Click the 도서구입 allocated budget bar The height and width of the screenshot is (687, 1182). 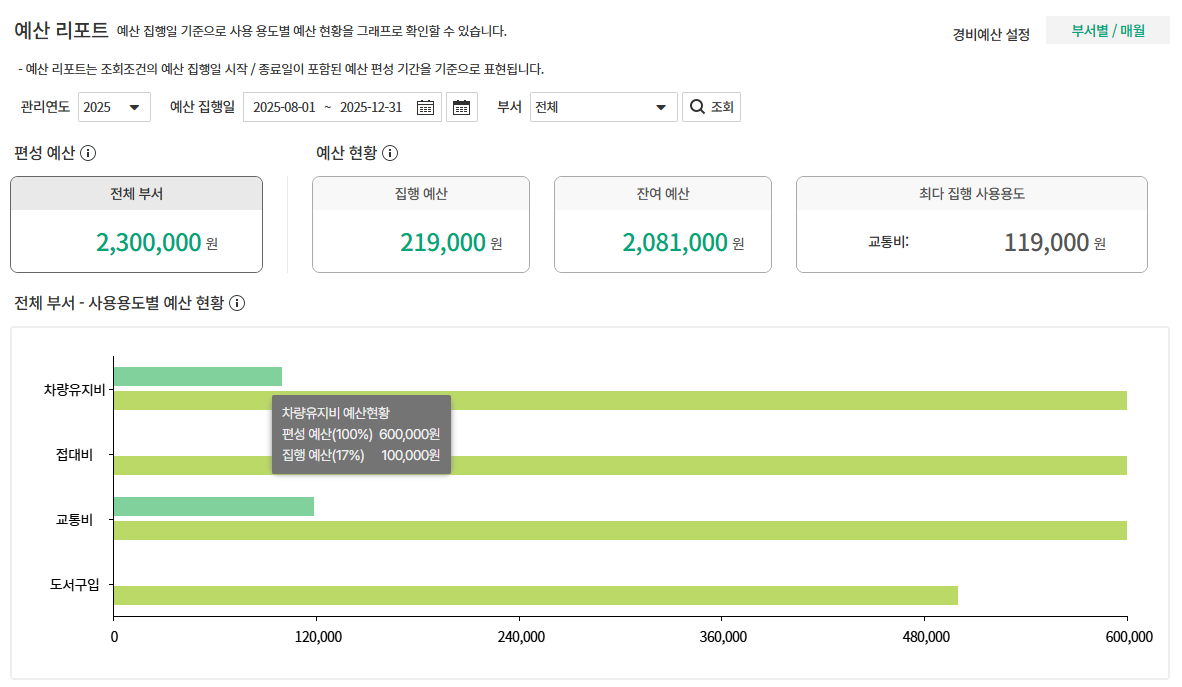[x=535, y=596]
